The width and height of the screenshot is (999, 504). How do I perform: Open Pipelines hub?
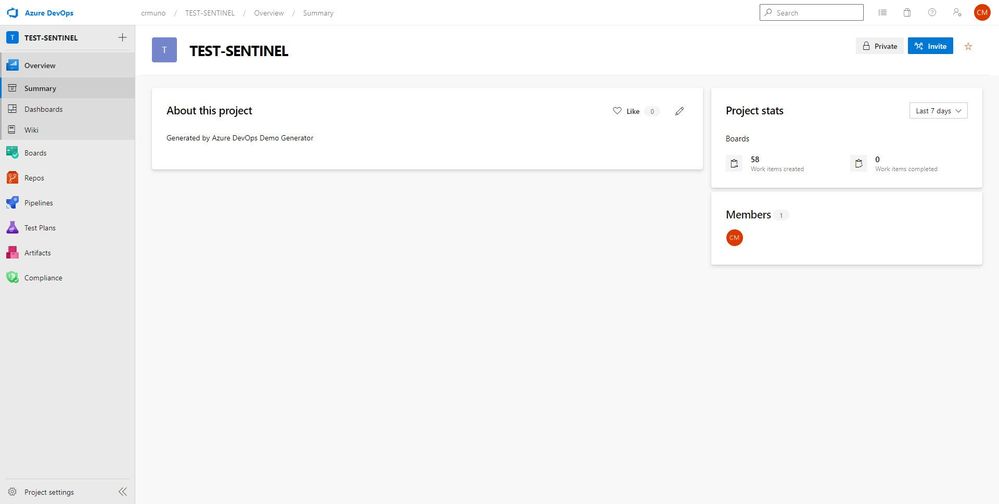click(68, 203)
